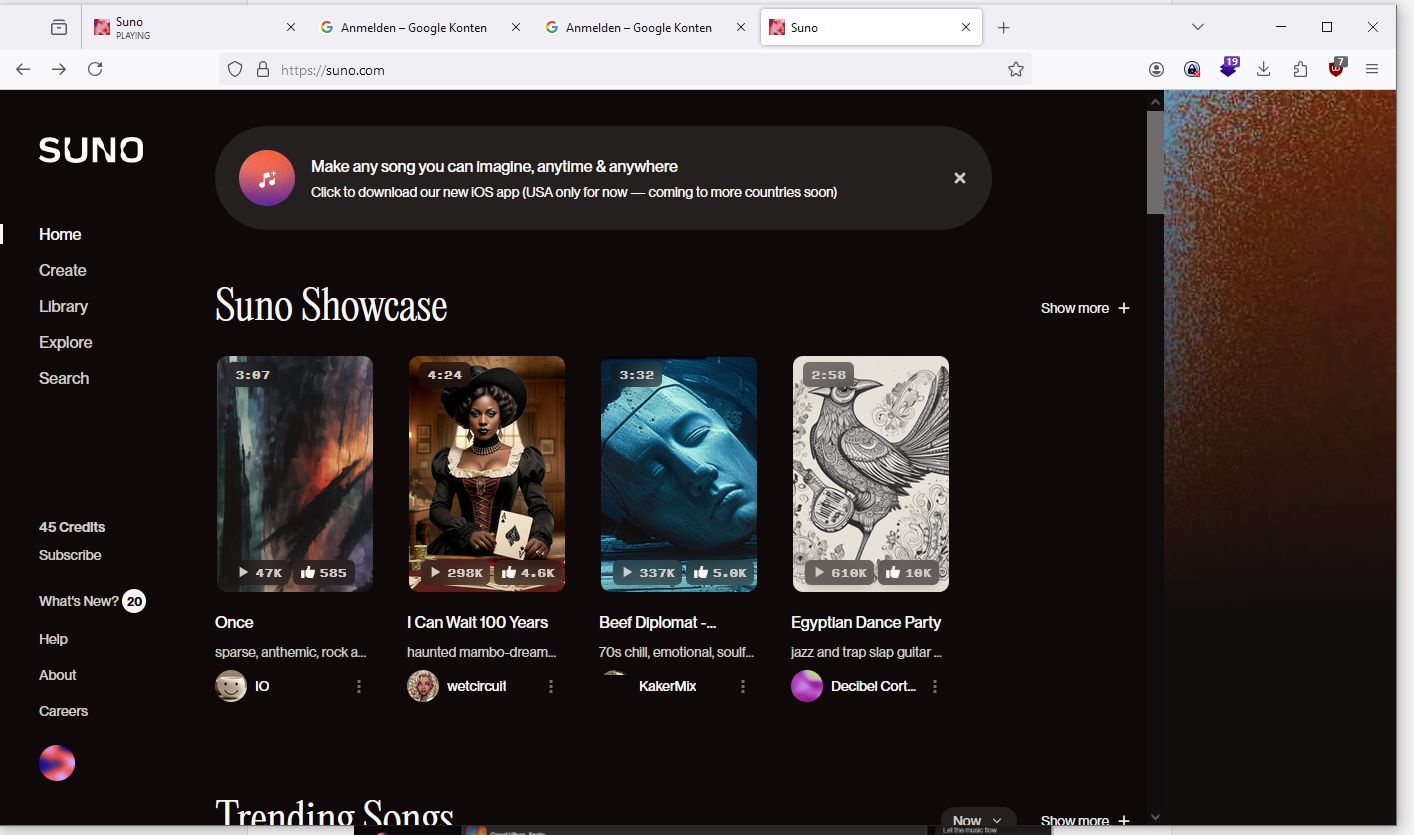
Task: Open the user profile avatar
Action: click(x=57, y=763)
